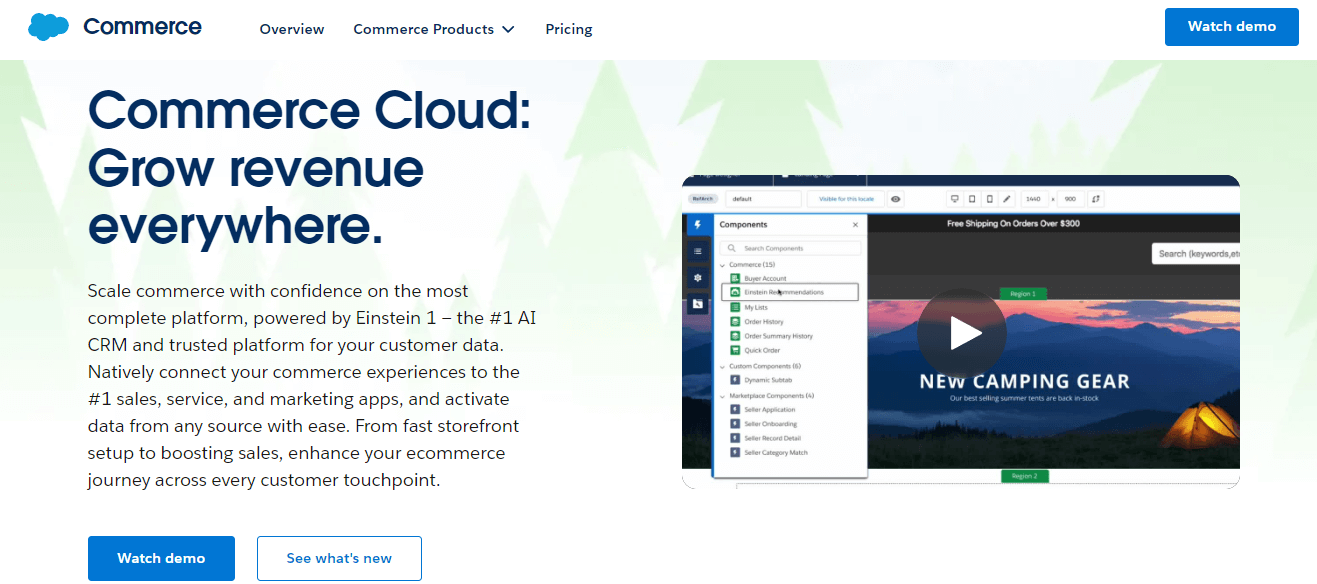The image size is (1317, 584).
Task: Click the rotate dimensions icon
Action: pos(1096,199)
